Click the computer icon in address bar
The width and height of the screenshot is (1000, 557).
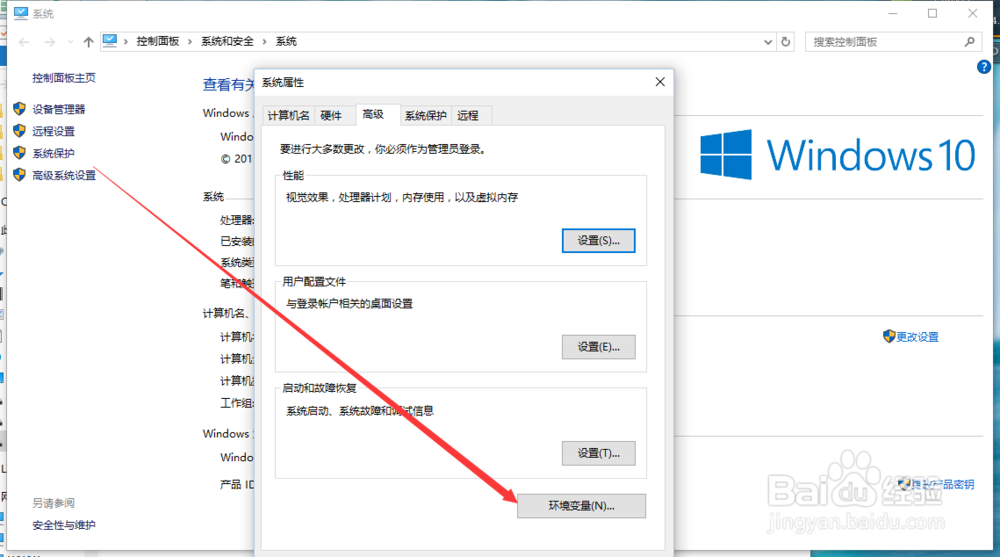coord(110,41)
